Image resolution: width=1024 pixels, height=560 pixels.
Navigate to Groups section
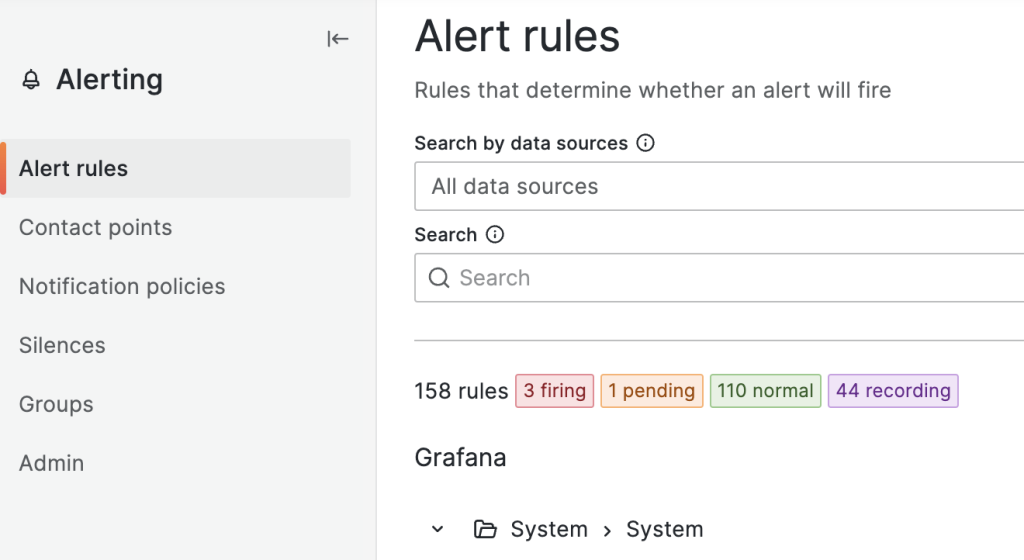click(x=56, y=405)
